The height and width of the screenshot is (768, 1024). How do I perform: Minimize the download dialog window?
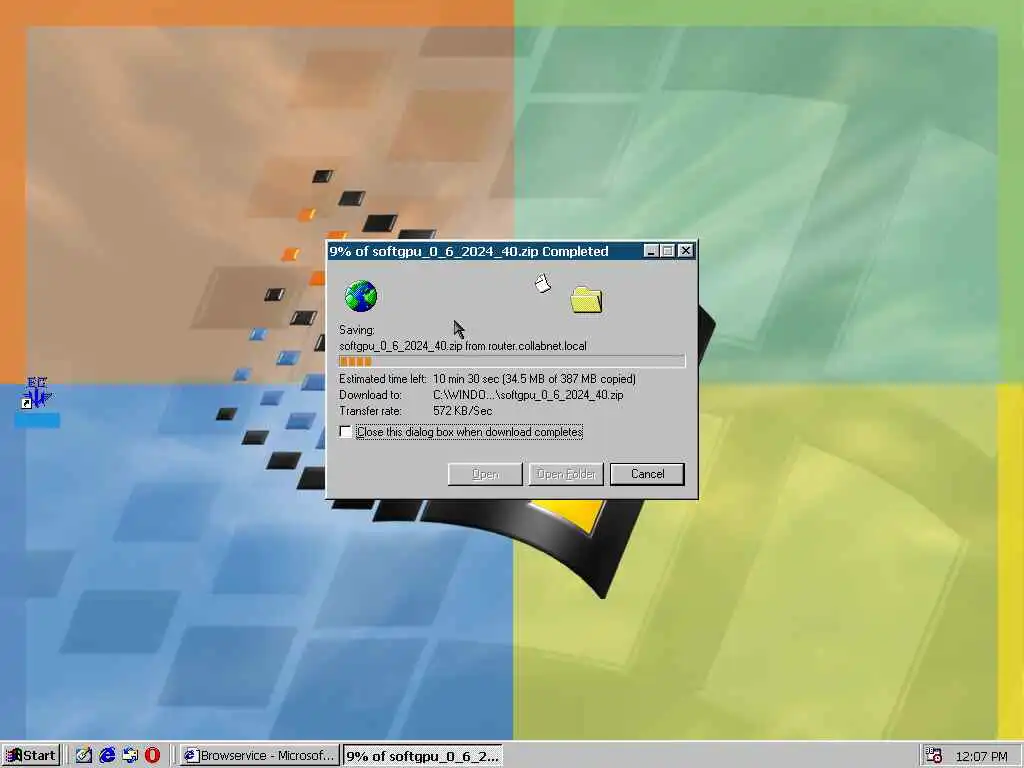pyautogui.click(x=650, y=251)
